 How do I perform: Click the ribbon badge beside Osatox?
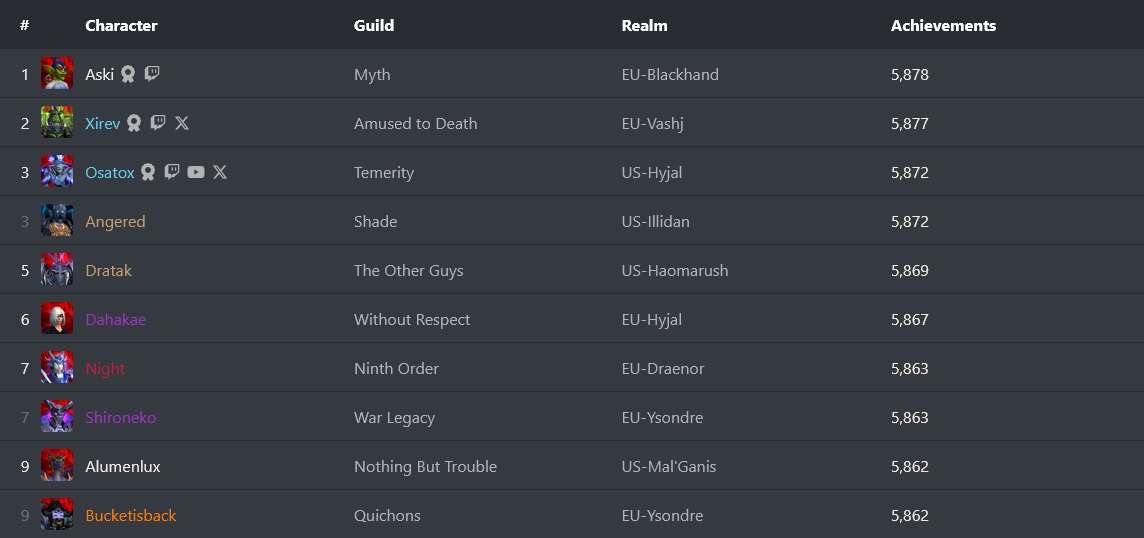click(x=148, y=172)
